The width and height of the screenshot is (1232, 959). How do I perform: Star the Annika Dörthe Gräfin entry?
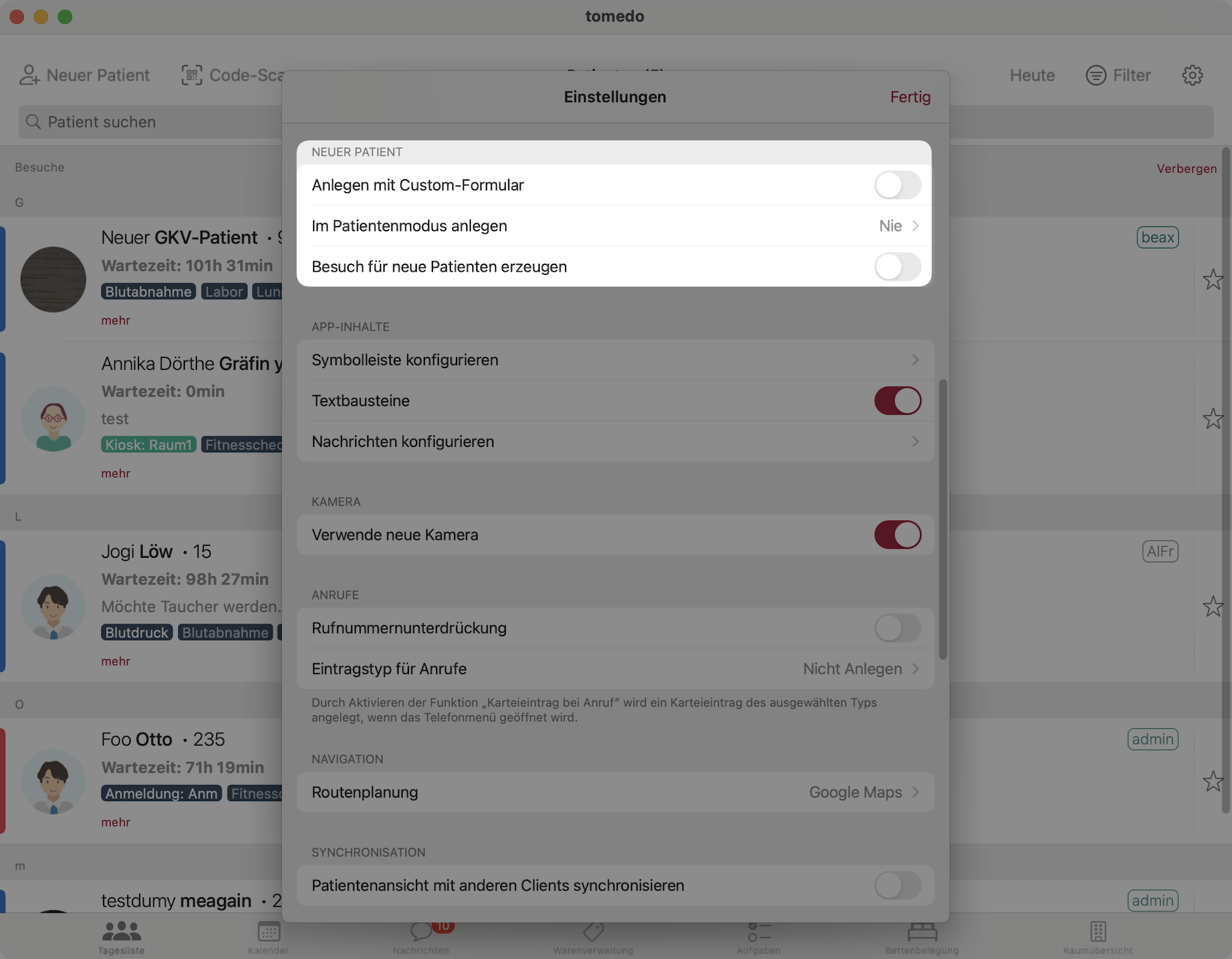coord(1213,419)
